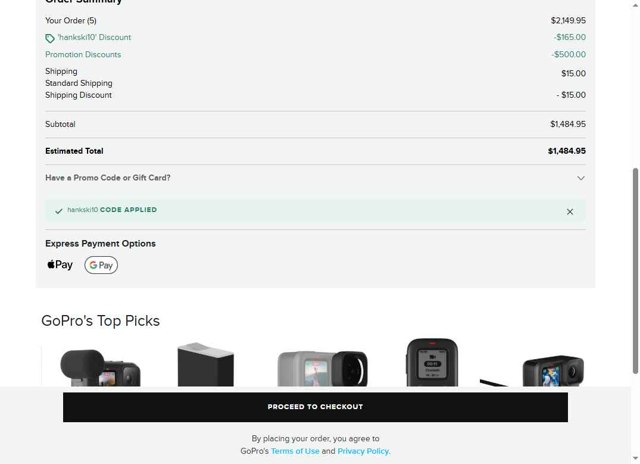Remove the hankski10 applied promo code

(x=570, y=212)
